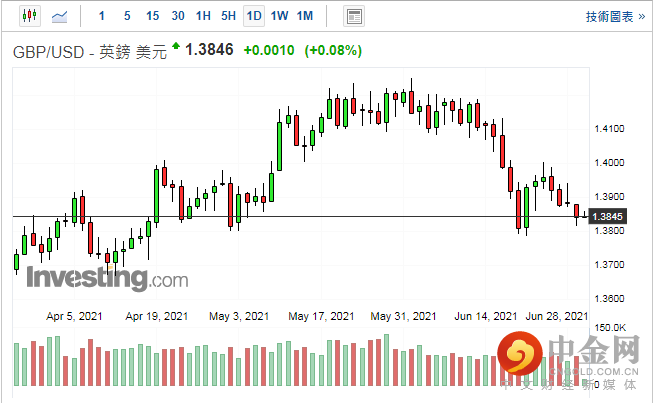Click the 1.4000 price axis level
Viewport: 654px width, 403px height.
[609, 162]
